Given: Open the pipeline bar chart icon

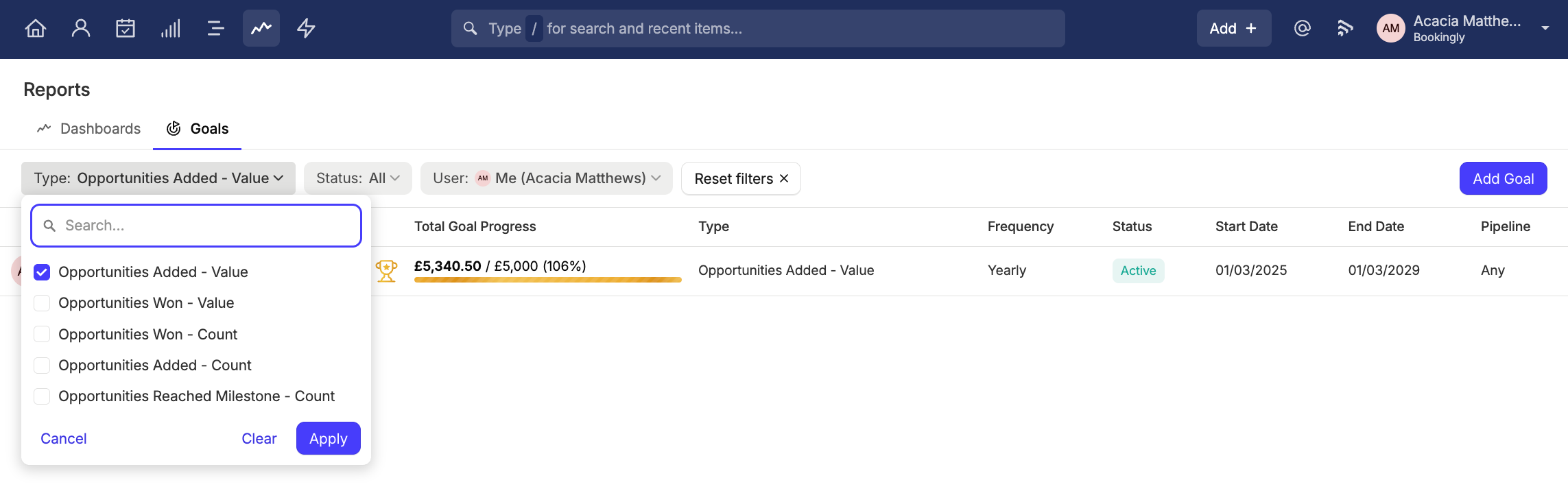Looking at the screenshot, I should click(x=171, y=28).
